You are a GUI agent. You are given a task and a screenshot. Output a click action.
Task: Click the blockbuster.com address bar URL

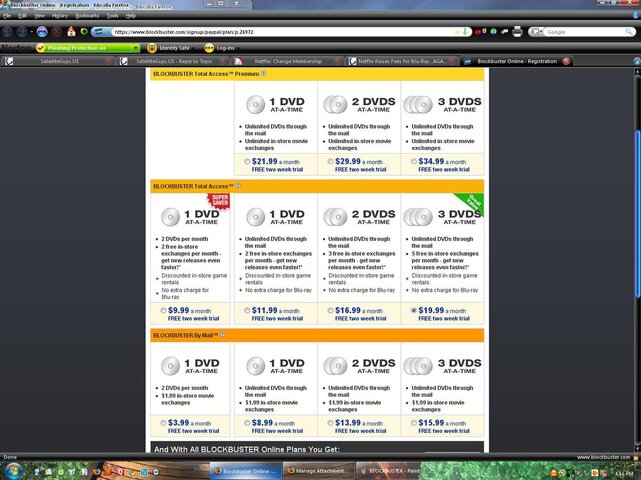pyautogui.click(x=184, y=32)
